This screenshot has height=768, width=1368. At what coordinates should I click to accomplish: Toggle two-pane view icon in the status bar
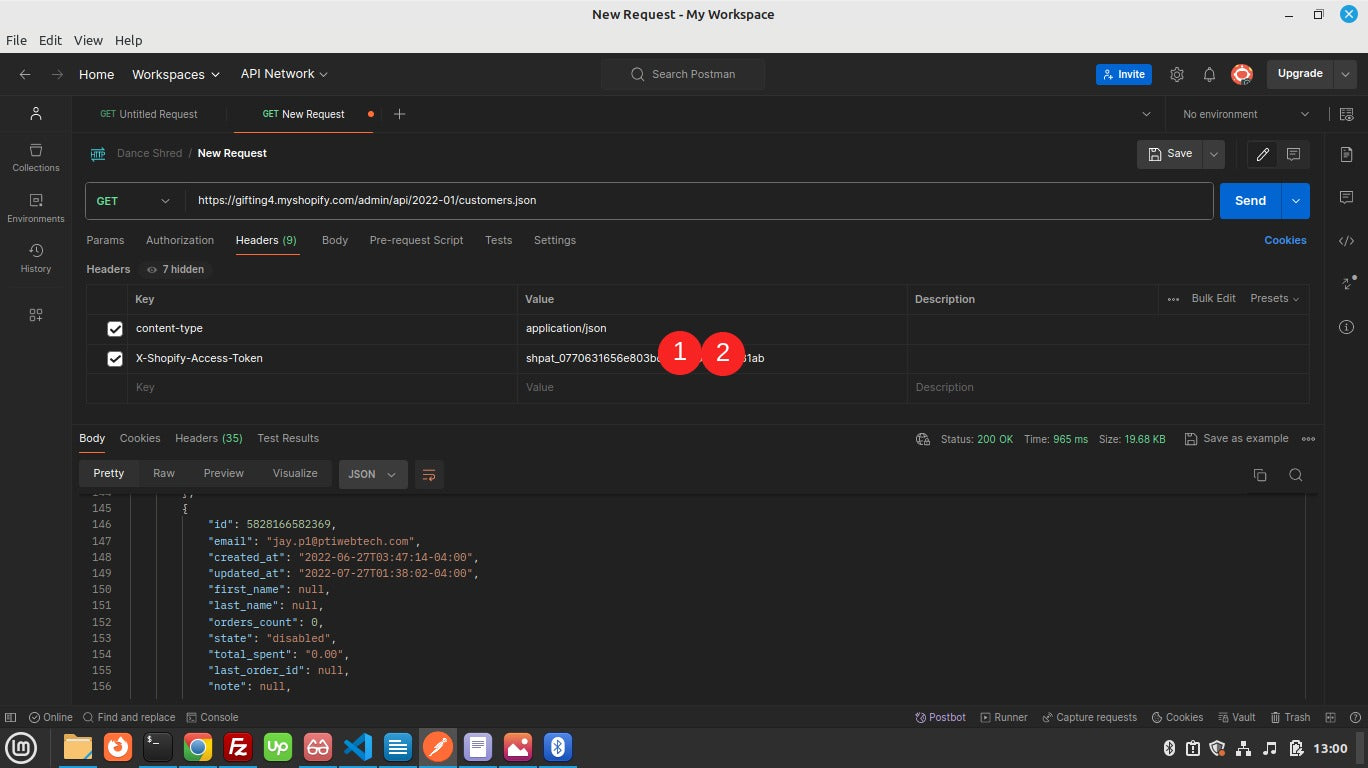[x=1330, y=717]
